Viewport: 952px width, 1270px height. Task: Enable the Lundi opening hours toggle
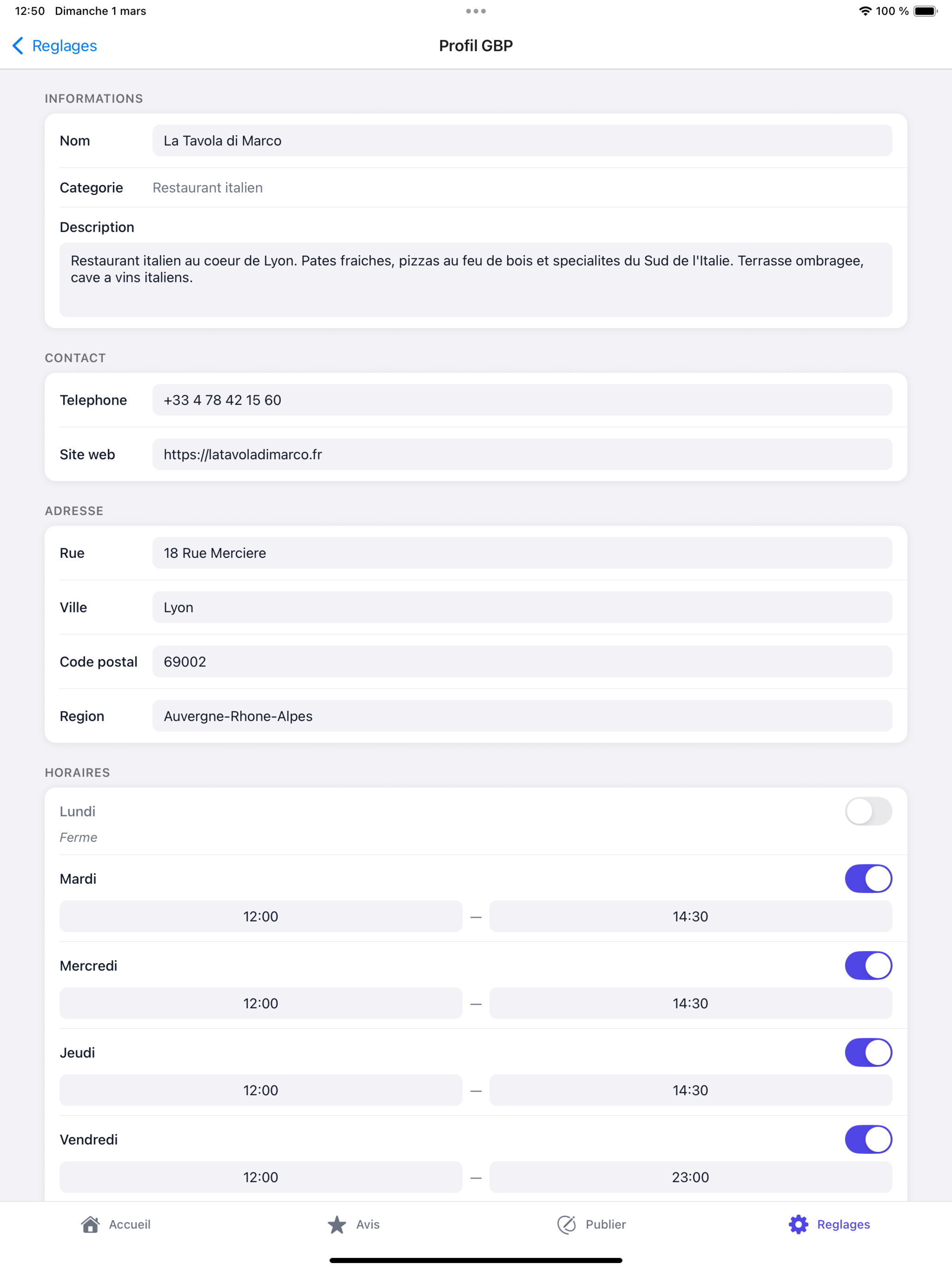tap(868, 812)
